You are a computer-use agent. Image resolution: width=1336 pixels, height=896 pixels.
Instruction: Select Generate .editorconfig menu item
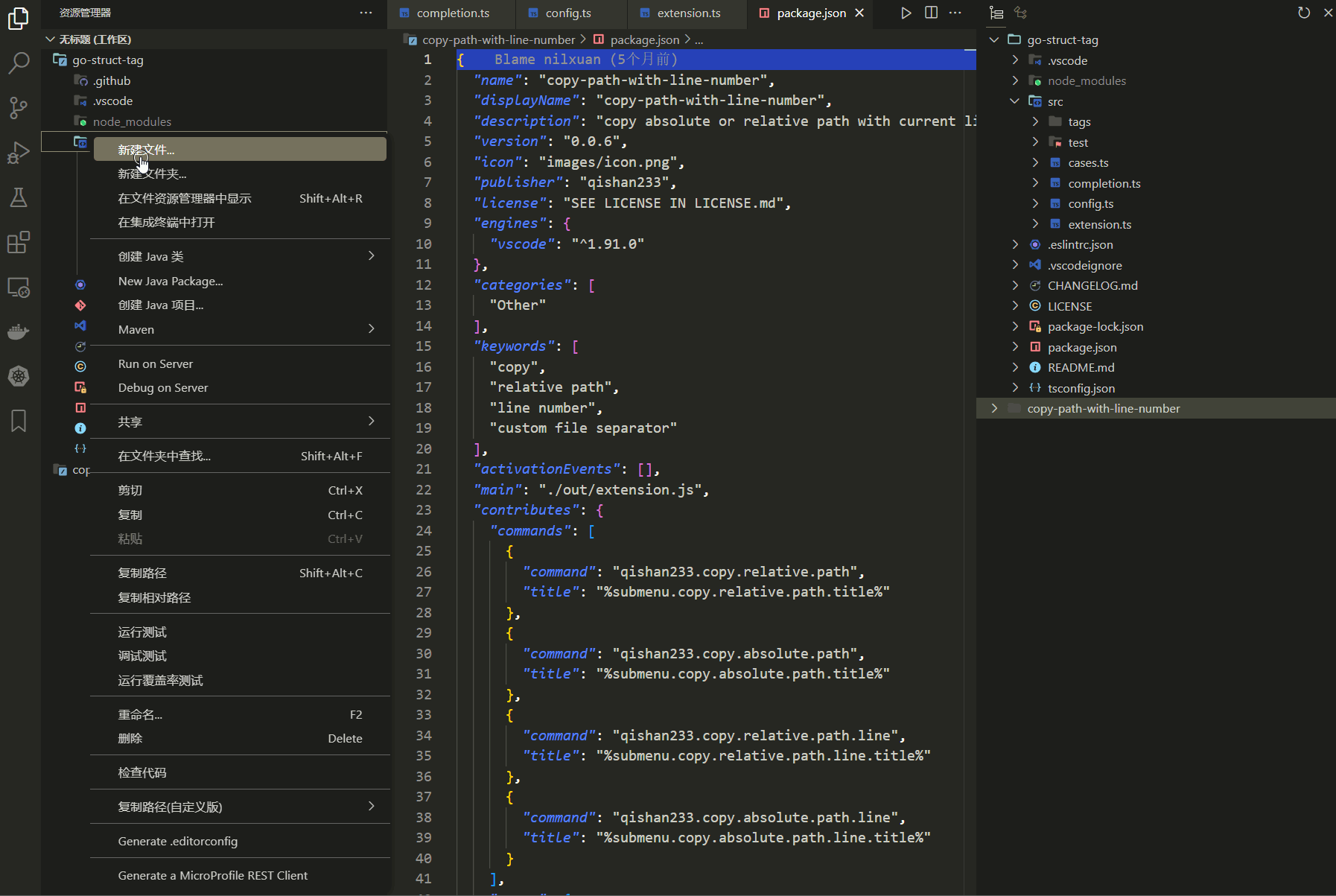pyautogui.click(x=240, y=841)
